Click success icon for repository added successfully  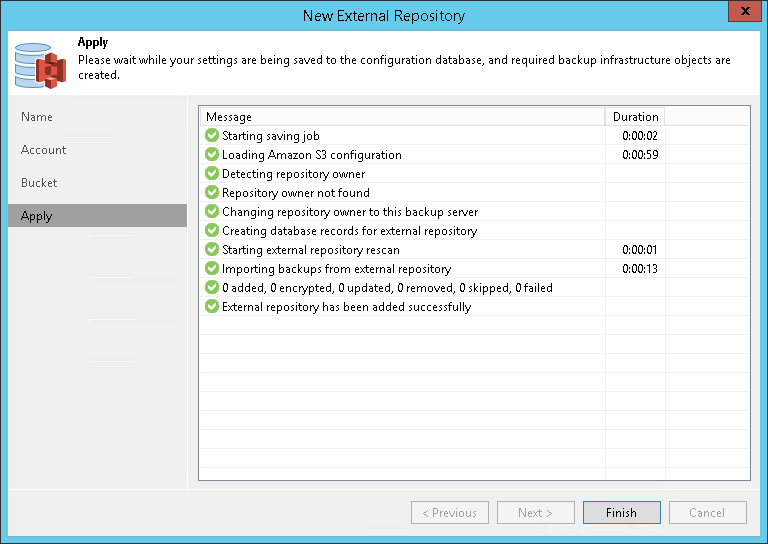coord(212,307)
